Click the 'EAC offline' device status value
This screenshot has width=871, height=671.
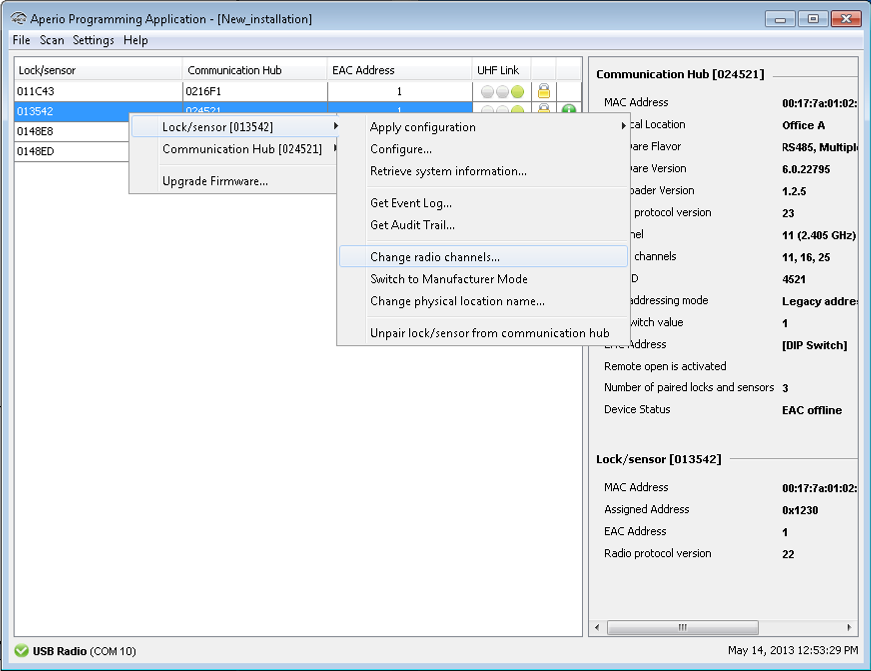coord(812,410)
